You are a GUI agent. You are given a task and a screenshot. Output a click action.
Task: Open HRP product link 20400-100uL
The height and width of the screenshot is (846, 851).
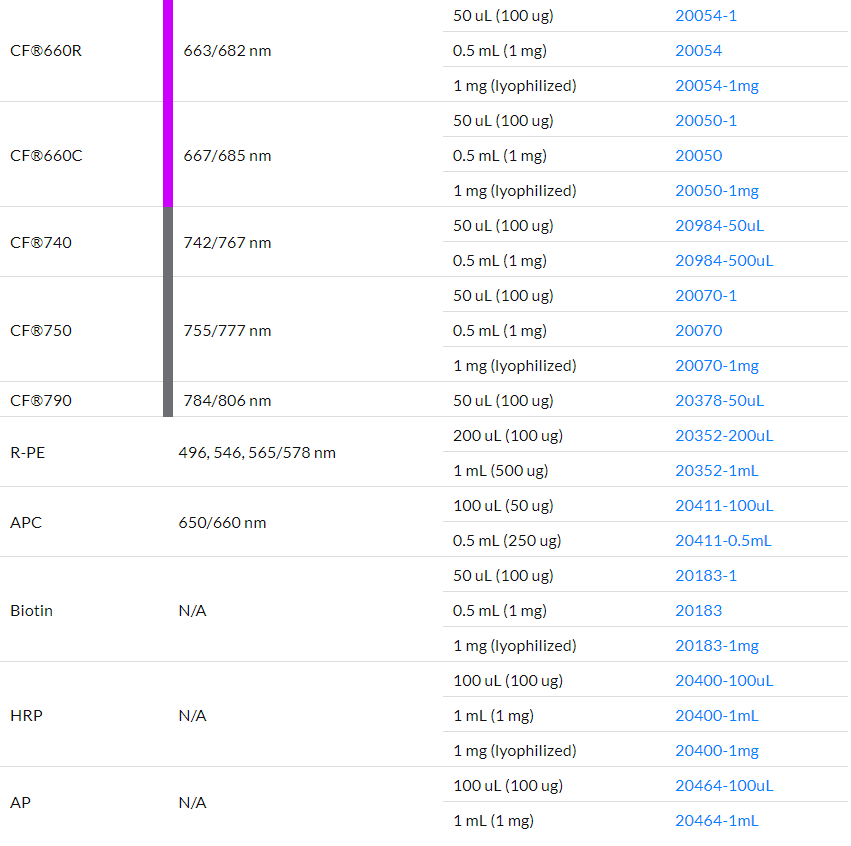pos(723,681)
